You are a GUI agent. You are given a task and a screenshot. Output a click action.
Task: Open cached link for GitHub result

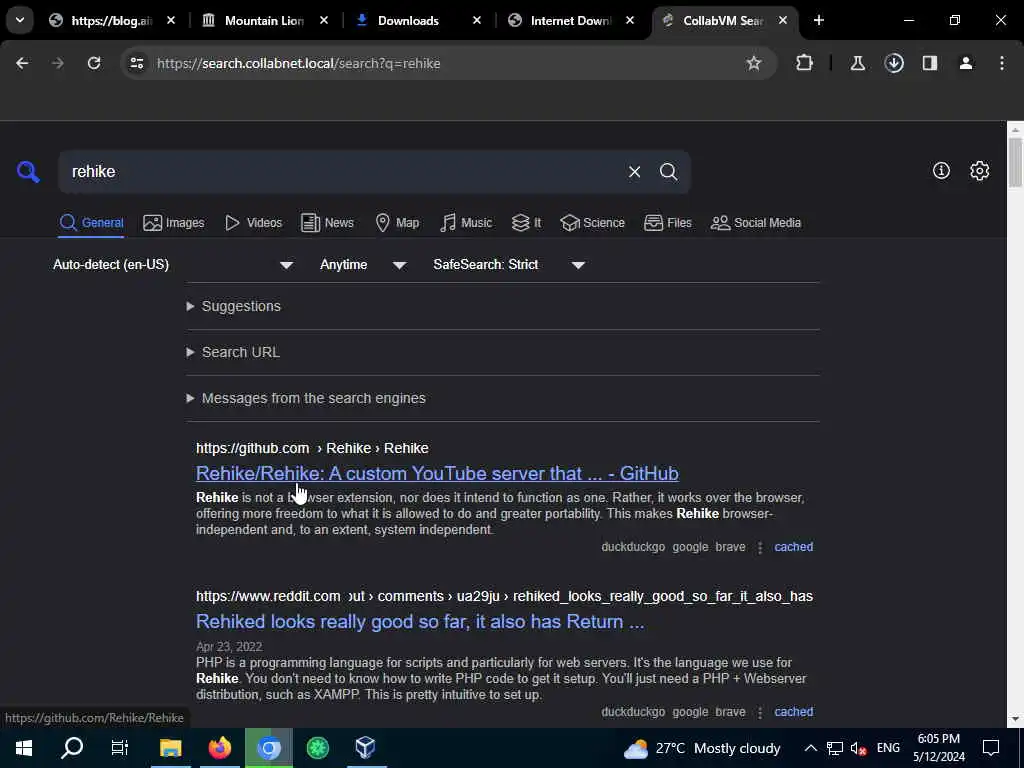pos(793,547)
